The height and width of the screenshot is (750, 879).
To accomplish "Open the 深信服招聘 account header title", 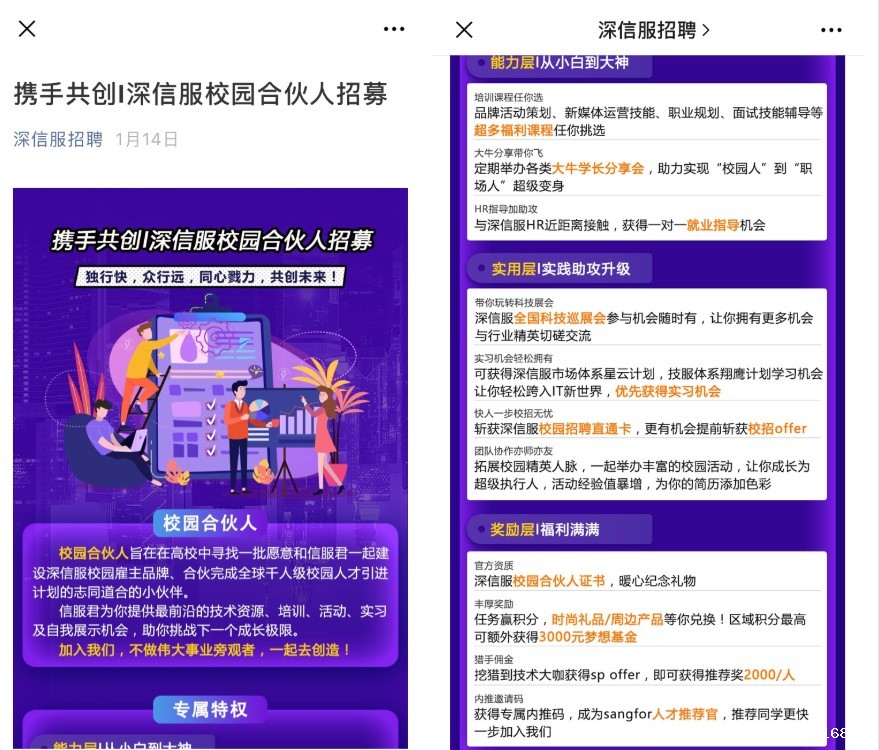I will tap(653, 30).
